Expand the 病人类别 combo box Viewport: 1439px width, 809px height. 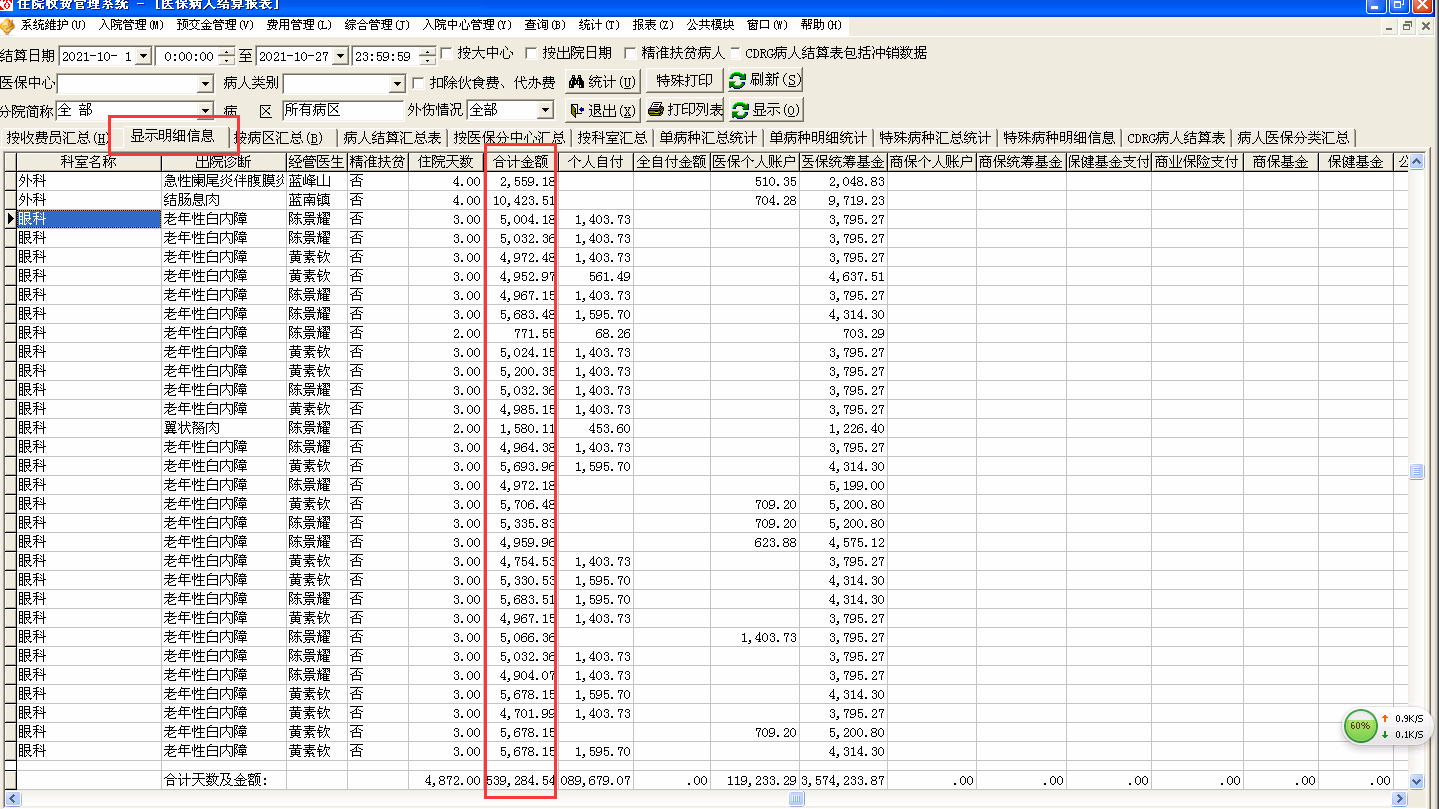point(397,84)
